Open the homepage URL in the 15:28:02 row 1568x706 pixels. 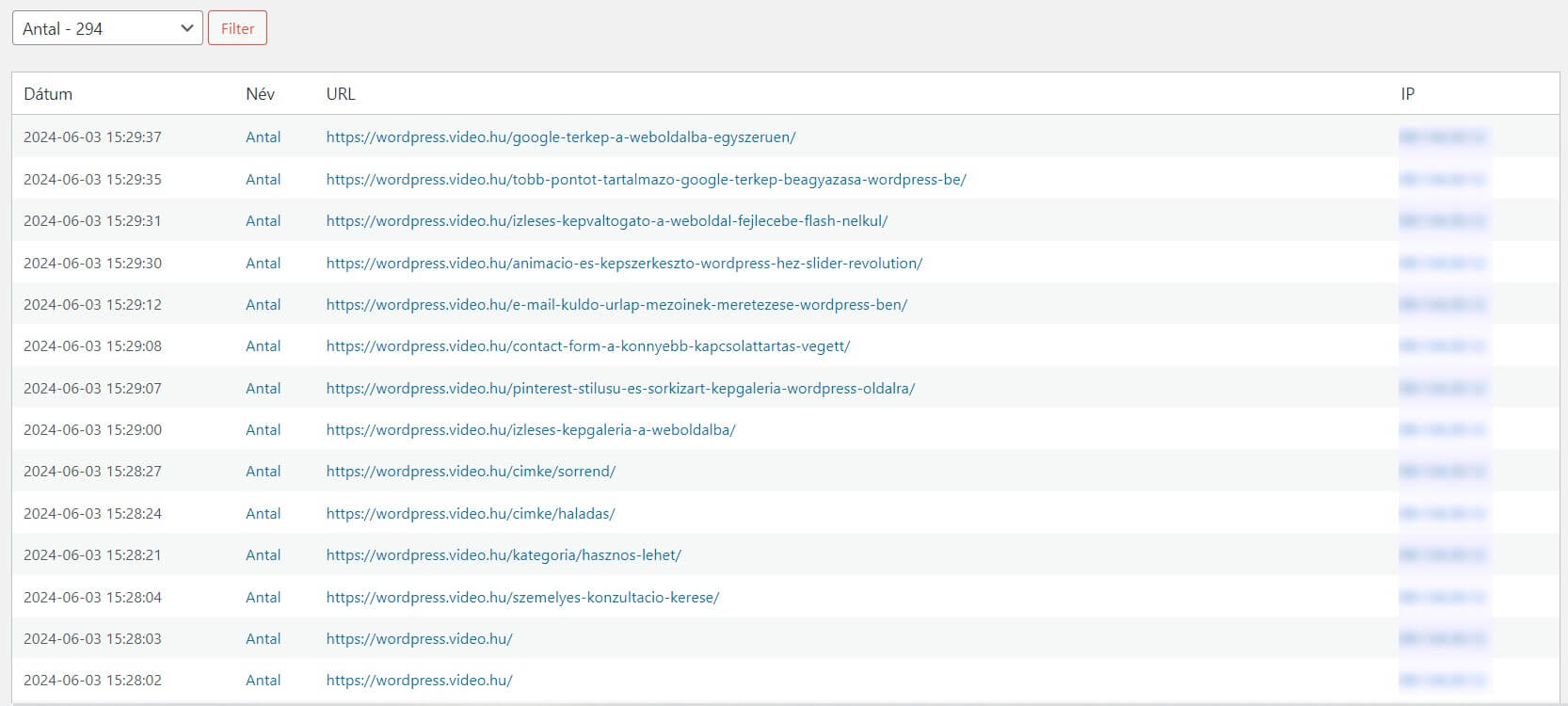[420, 681]
